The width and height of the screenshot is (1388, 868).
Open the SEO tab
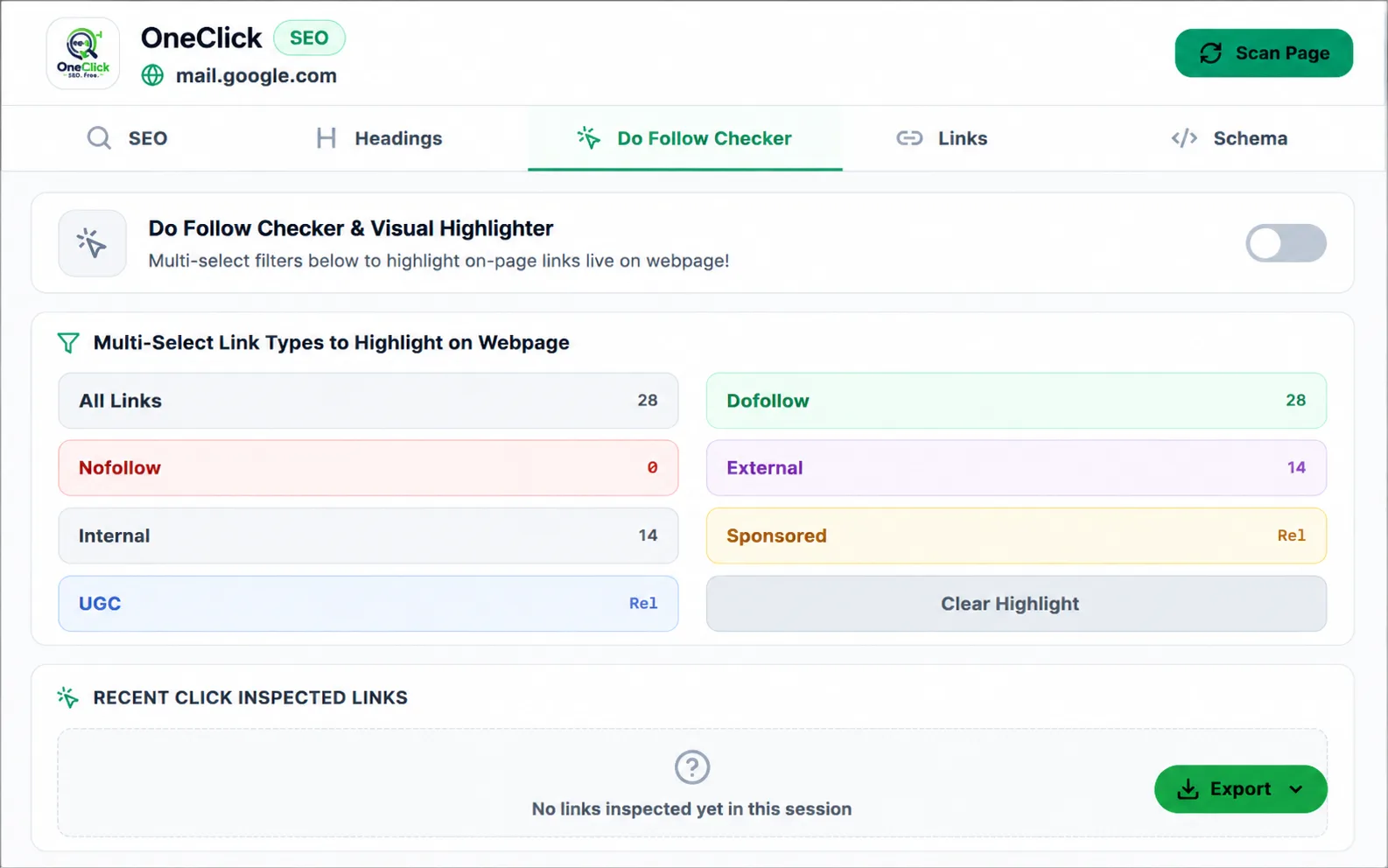tap(128, 138)
